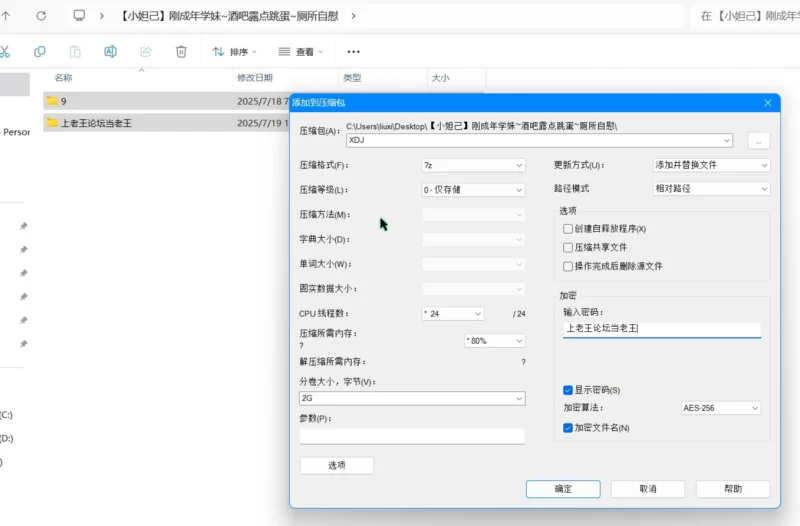Click the chevron right after the monitor icon

click(x=102, y=16)
